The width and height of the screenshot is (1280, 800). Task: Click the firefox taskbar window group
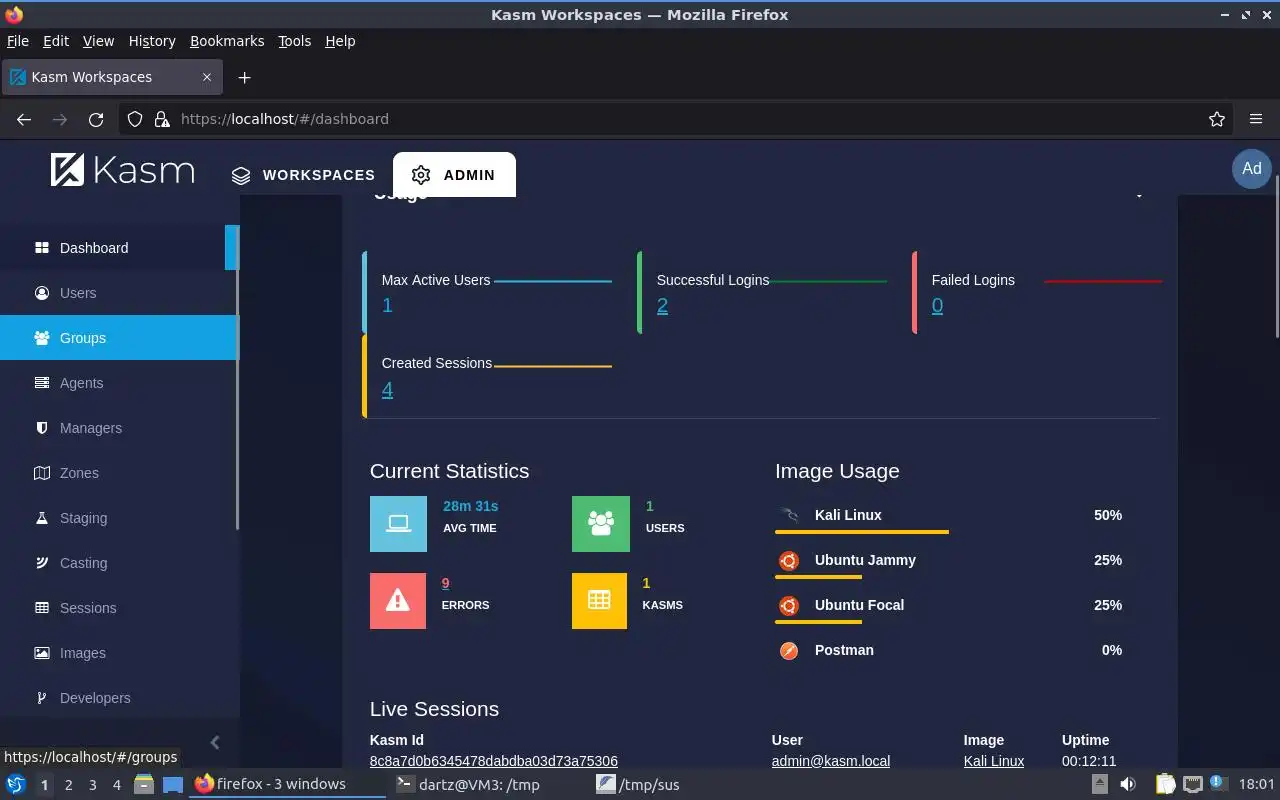coord(288,785)
